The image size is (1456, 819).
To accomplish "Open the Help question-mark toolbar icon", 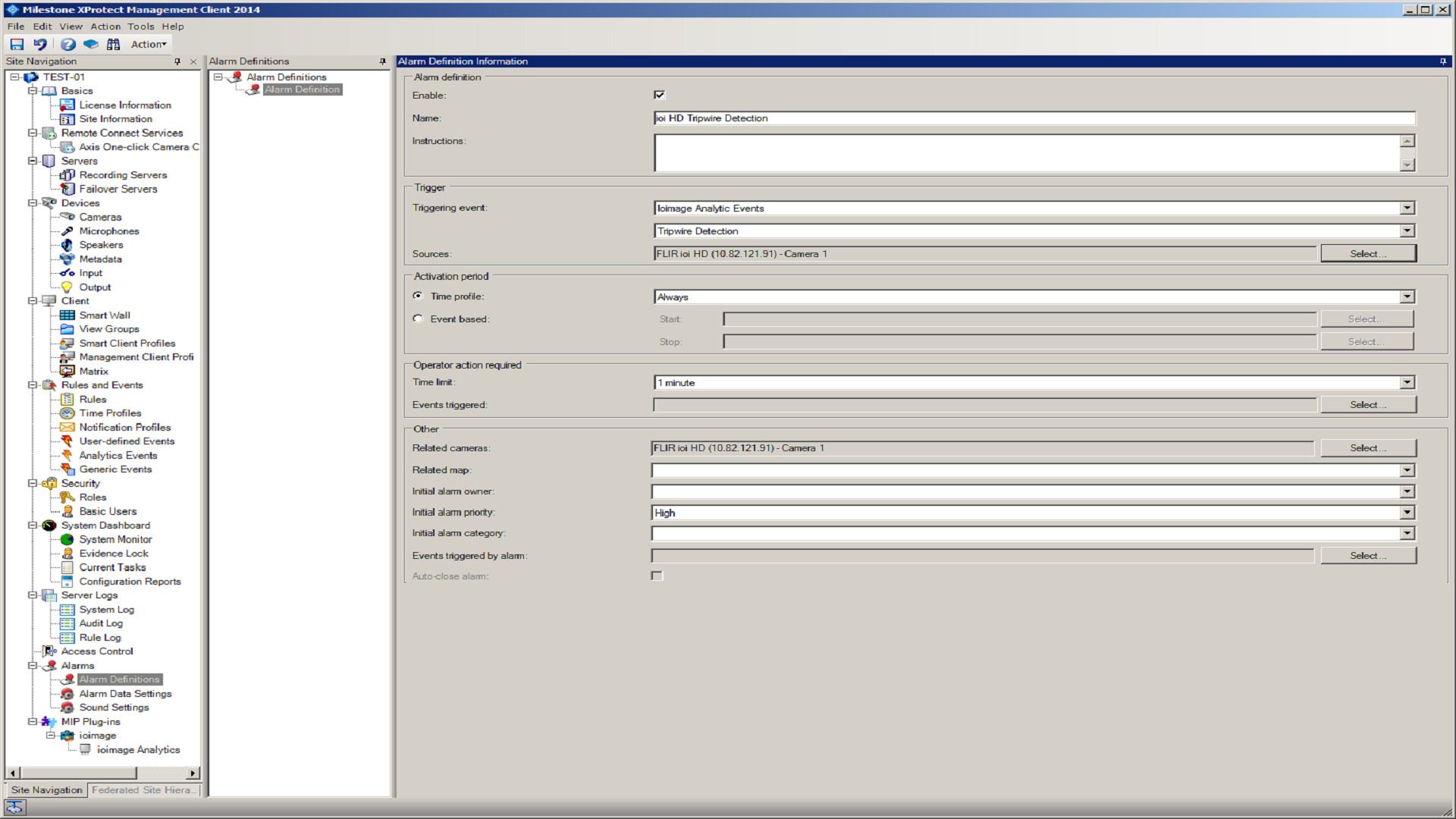I will (x=68, y=45).
